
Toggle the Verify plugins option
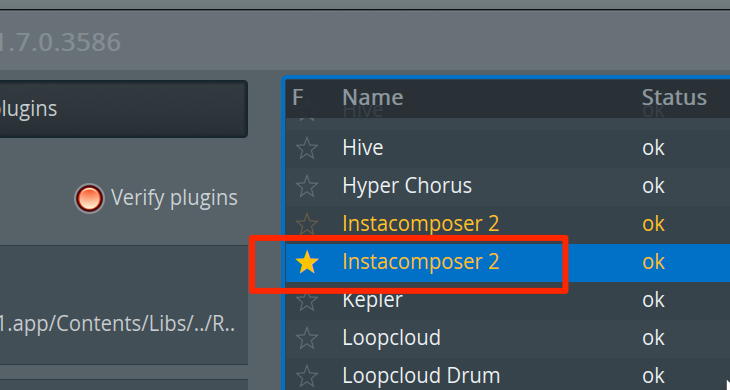(x=89, y=198)
